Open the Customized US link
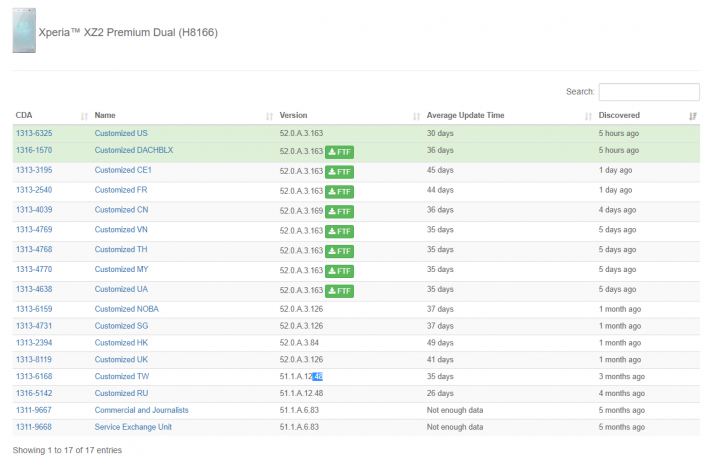This screenshot has height=470, width=720. click(121, 133)
